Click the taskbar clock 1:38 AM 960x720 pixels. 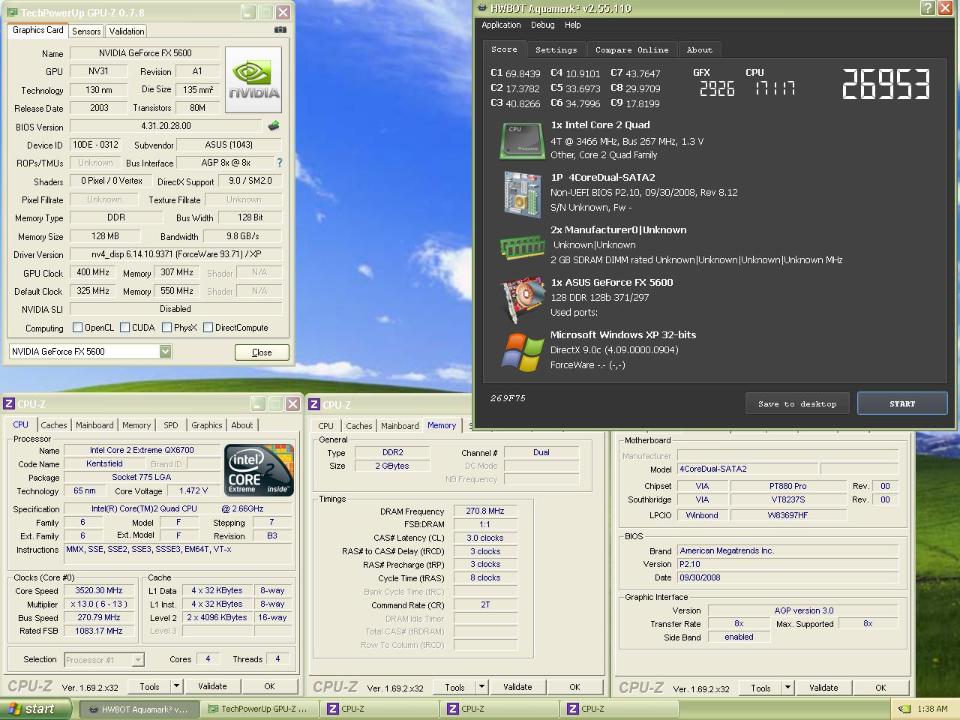[x=932, y=709]
